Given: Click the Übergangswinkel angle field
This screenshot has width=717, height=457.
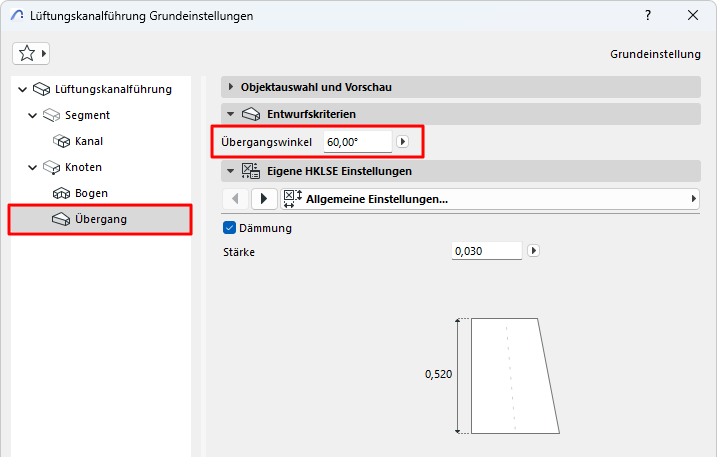Looking at the screenshot, I should [x=357, y=142].
